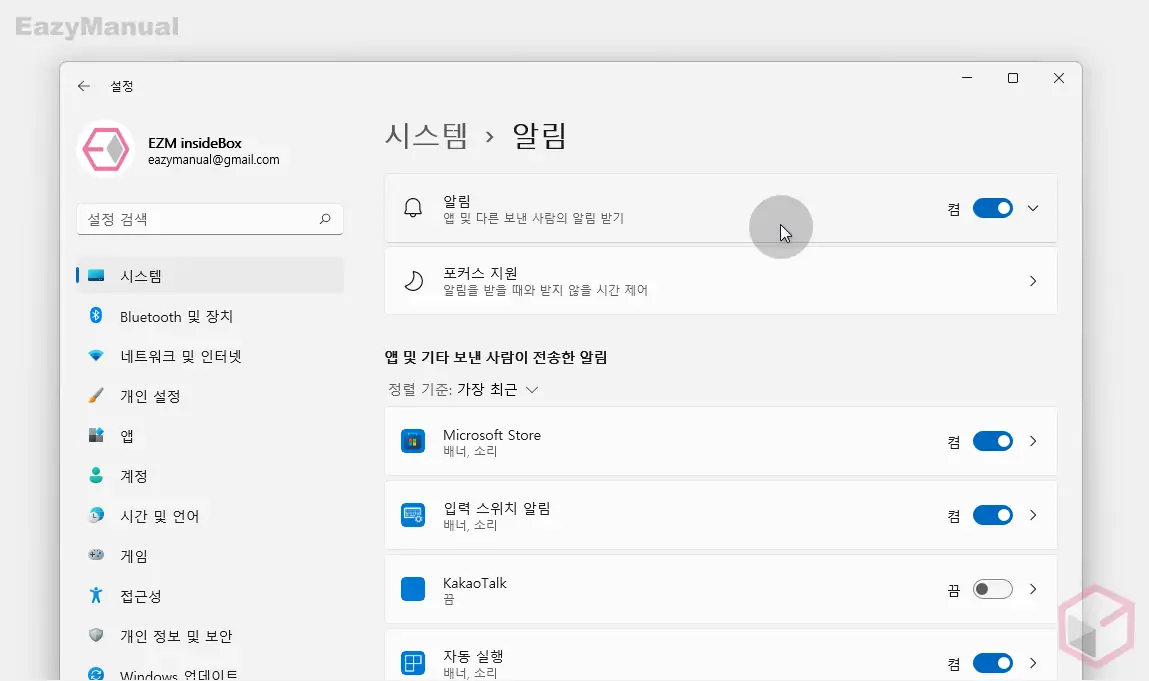Enable the KakaoTalk notifications toggle

coord(992,589)
